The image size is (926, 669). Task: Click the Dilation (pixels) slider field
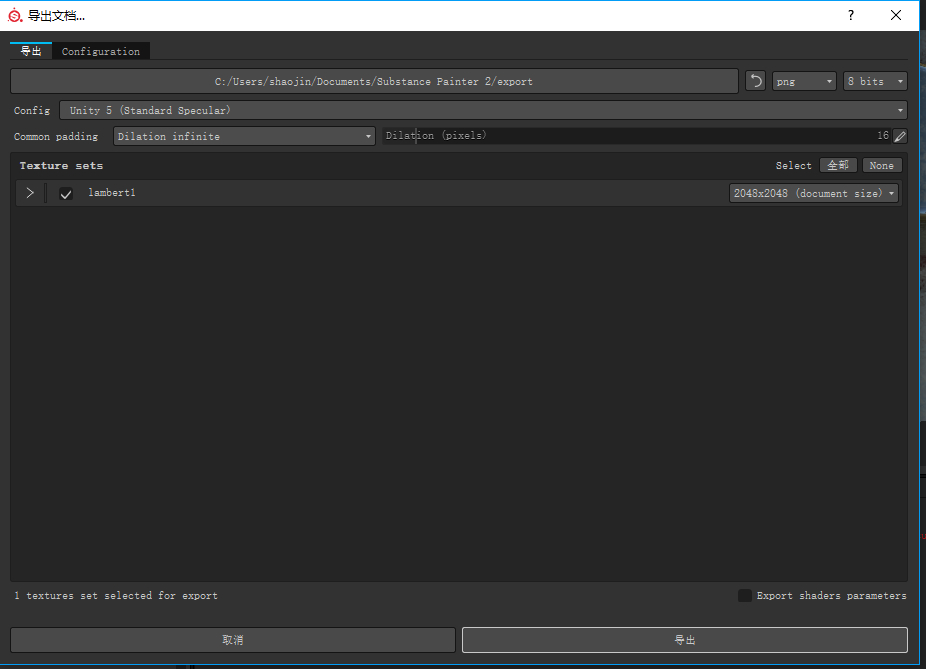[637, 136]
